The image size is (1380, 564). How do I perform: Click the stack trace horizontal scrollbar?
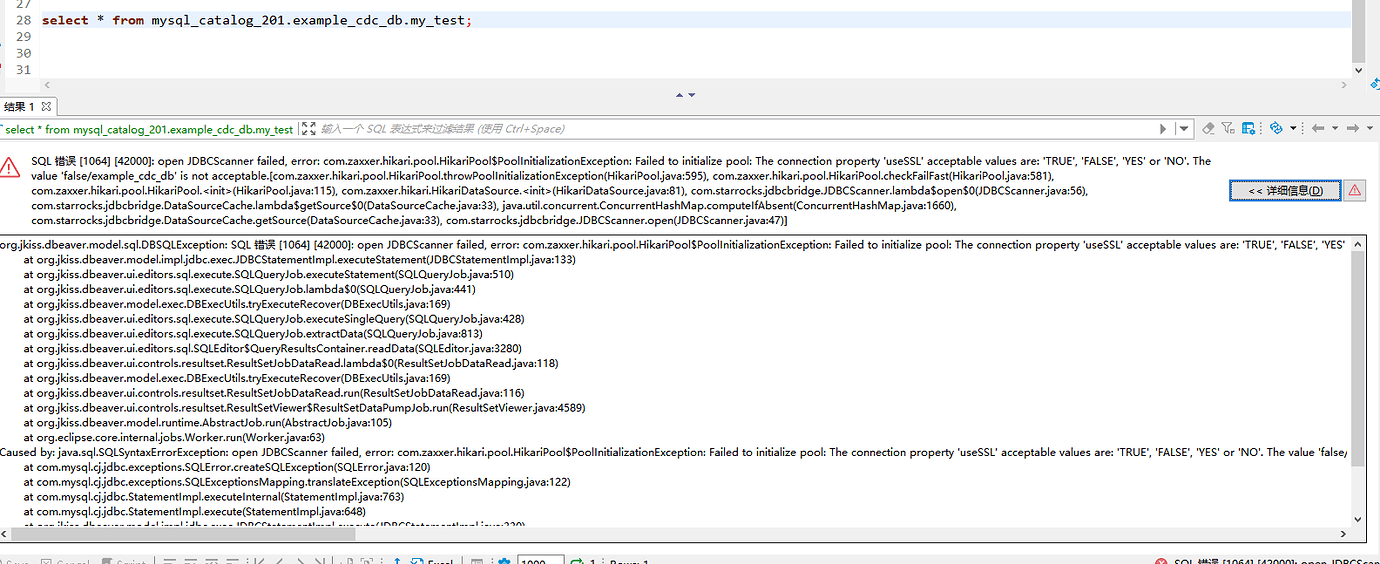point(180,535)
